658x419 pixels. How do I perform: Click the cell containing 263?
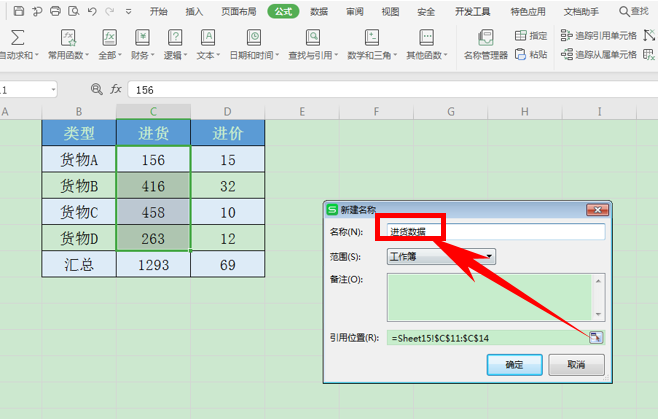153,238
